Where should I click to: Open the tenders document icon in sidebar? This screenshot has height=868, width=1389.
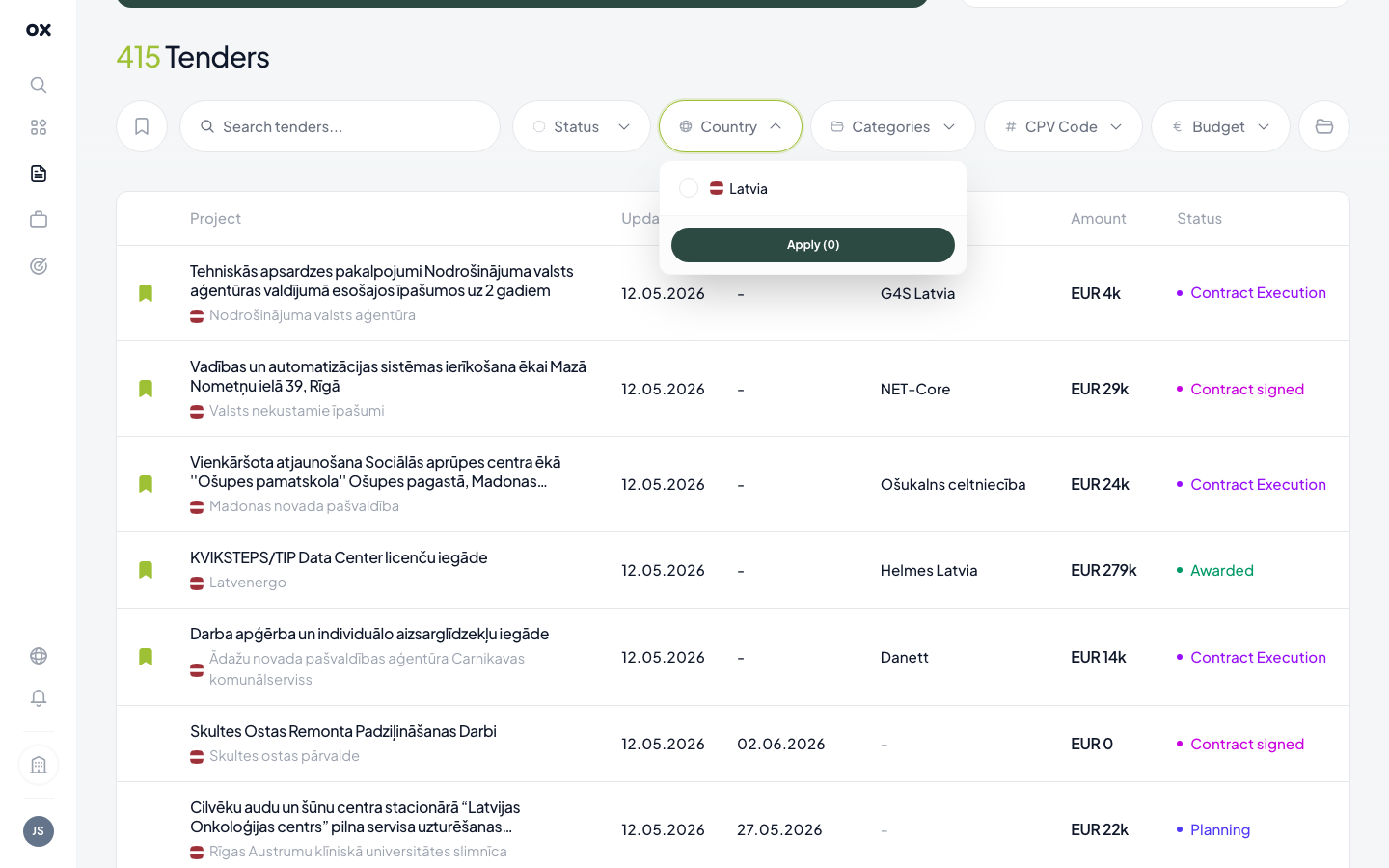39,174
